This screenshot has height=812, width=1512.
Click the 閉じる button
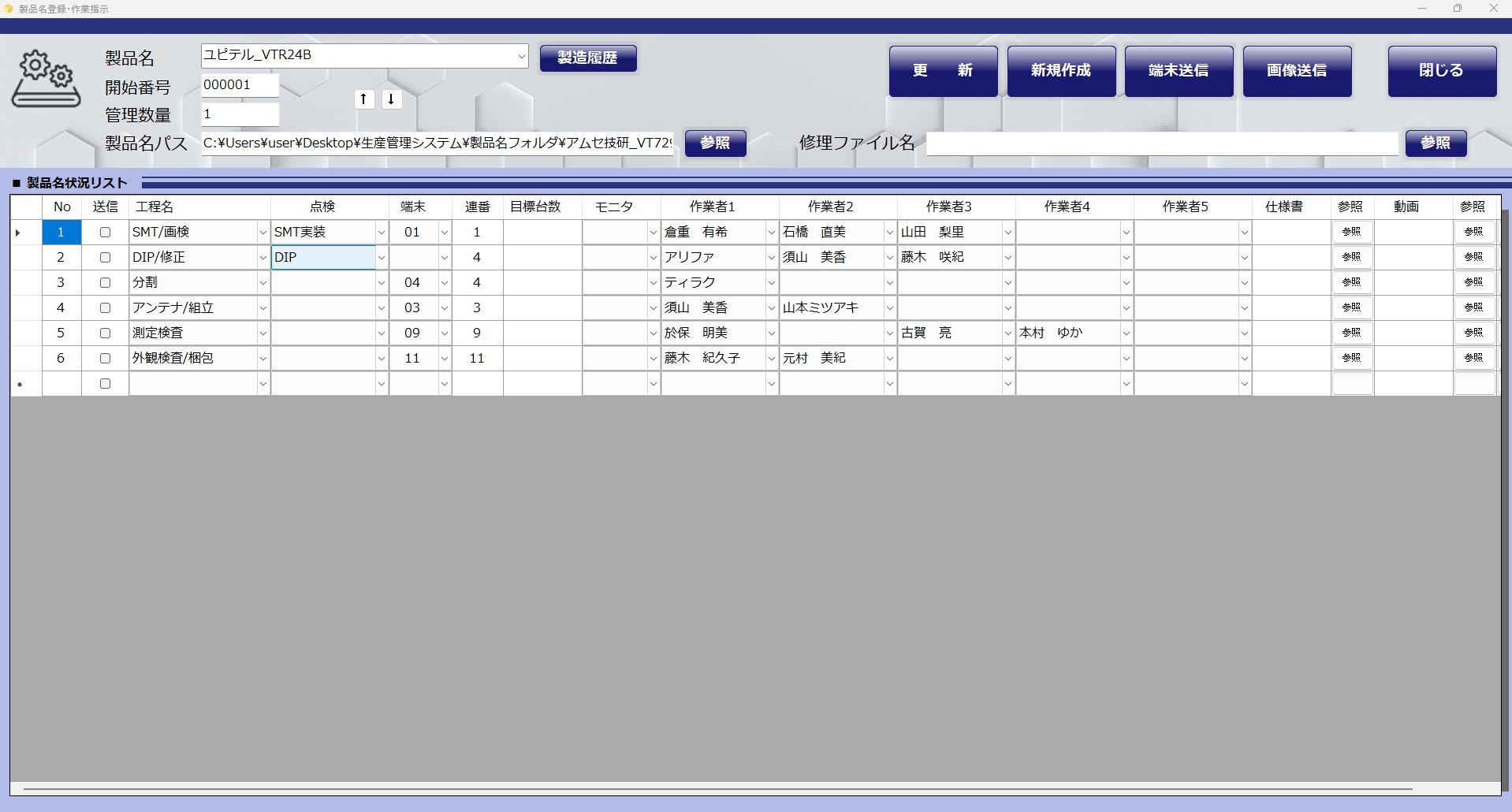pyautogui.click(x=1442, y=71)
